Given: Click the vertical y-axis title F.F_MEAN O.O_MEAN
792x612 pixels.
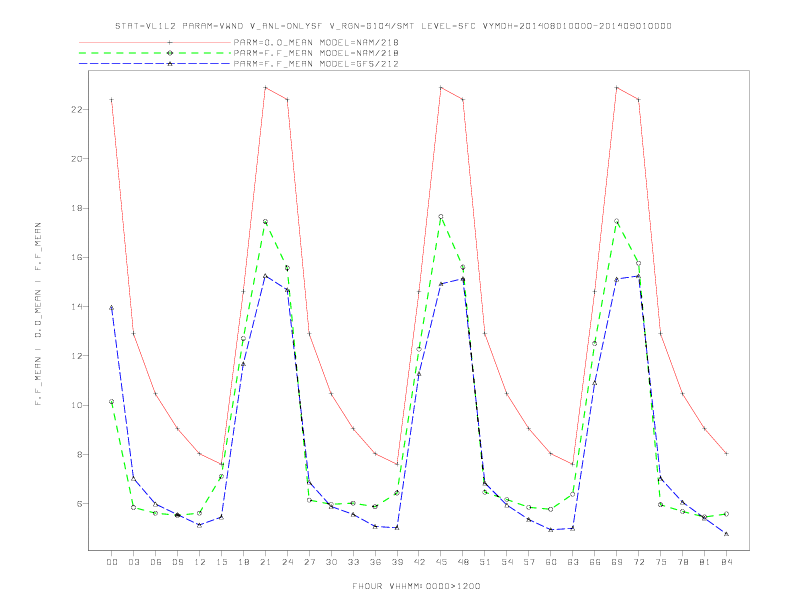Looking at the screenshot, I should 38,314.
